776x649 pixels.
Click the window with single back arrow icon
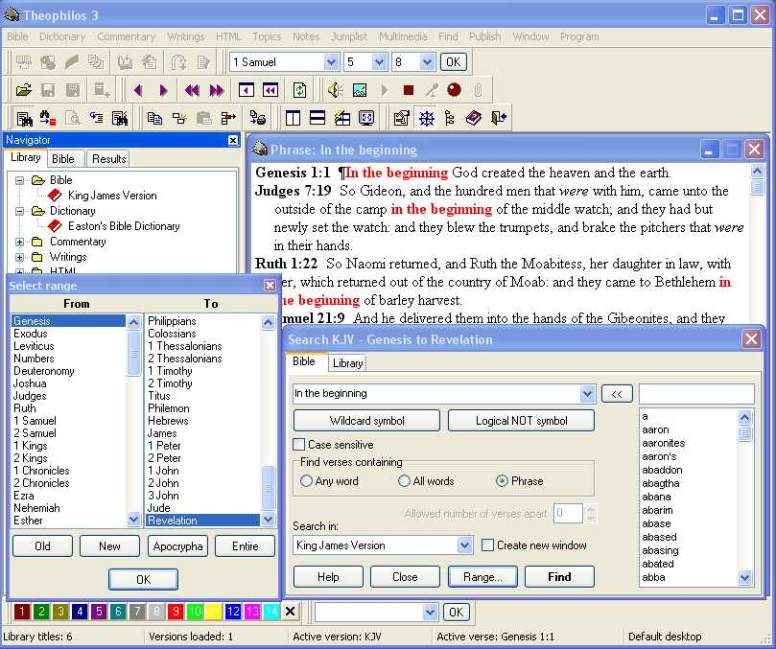pyautogui.click(x=246, y=90)
